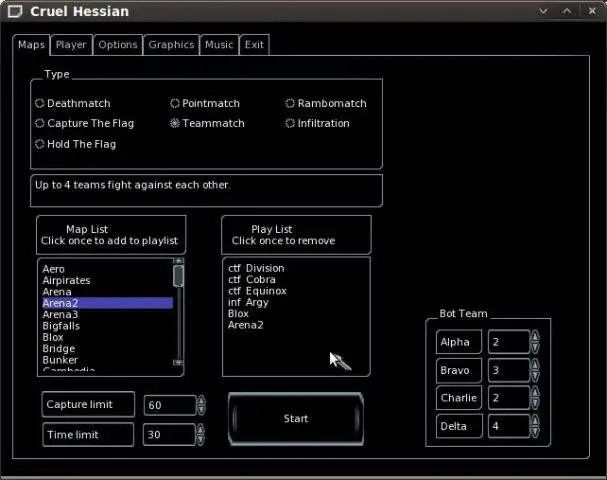Add Aero map to playlist
Viewport: 607px width, 480px height.
pyautogui.click(x=107, y=269)
